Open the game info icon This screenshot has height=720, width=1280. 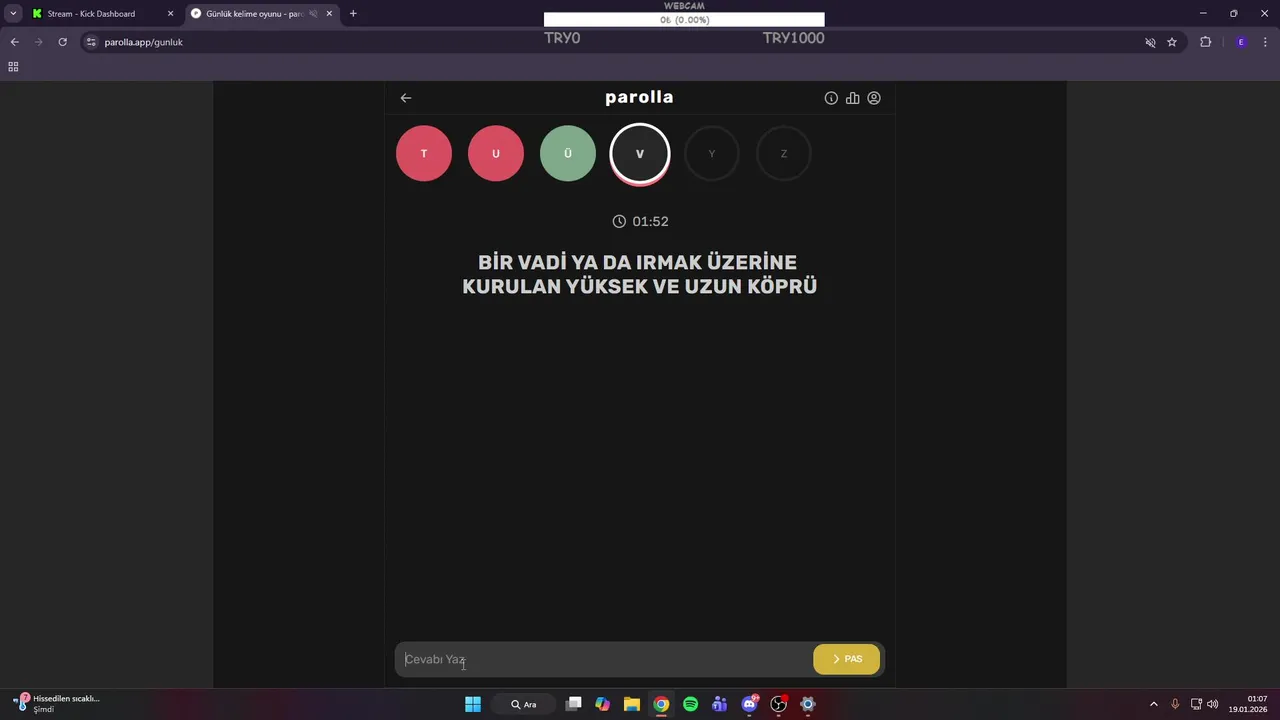[831, 98]
